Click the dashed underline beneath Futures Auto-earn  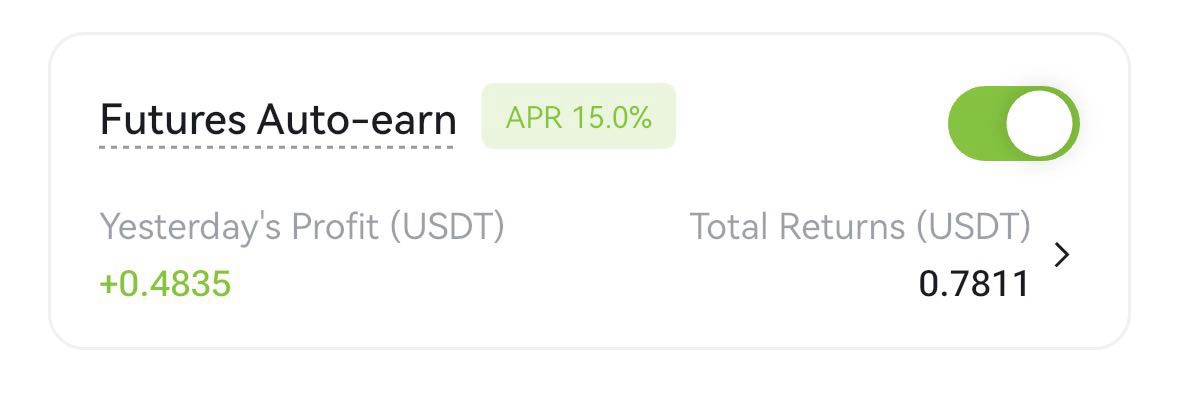(278, 147)
